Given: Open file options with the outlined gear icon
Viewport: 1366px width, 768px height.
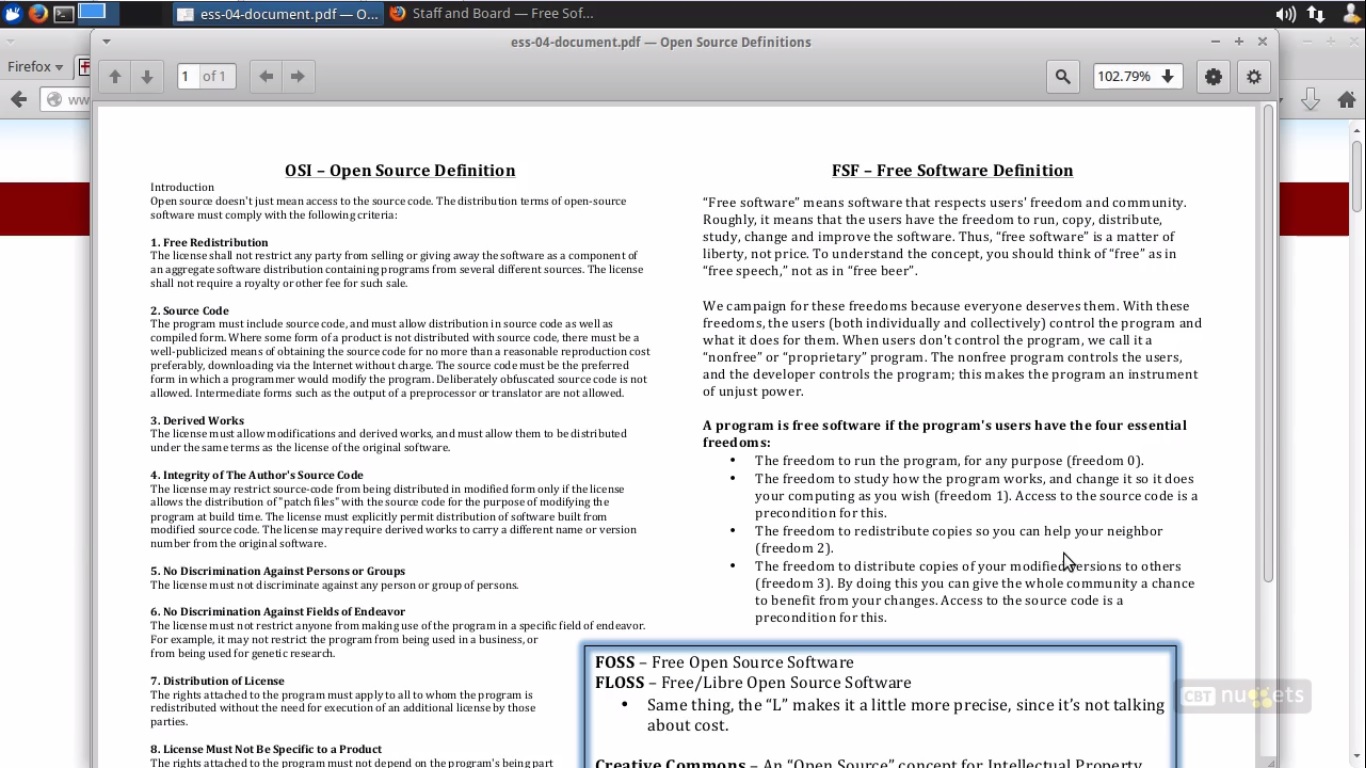Looking at the screenshot, I should [1254, 77].
